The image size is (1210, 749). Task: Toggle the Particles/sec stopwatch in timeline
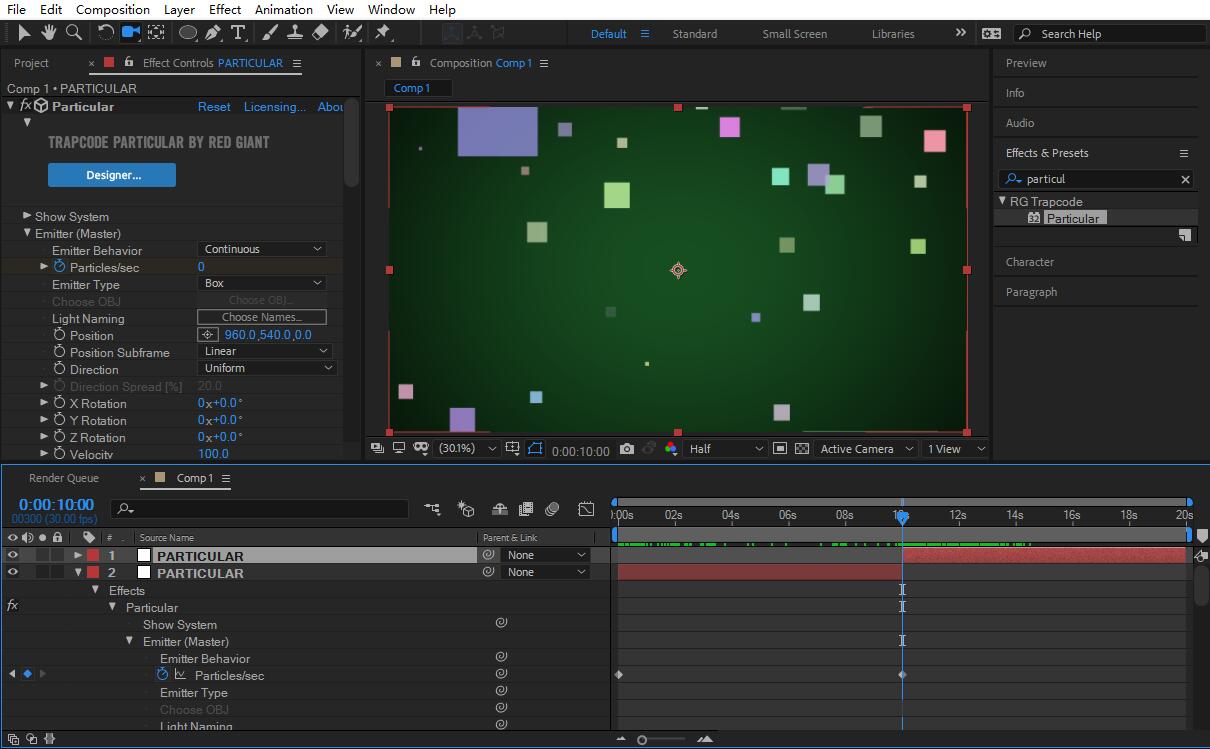(162, 675)
